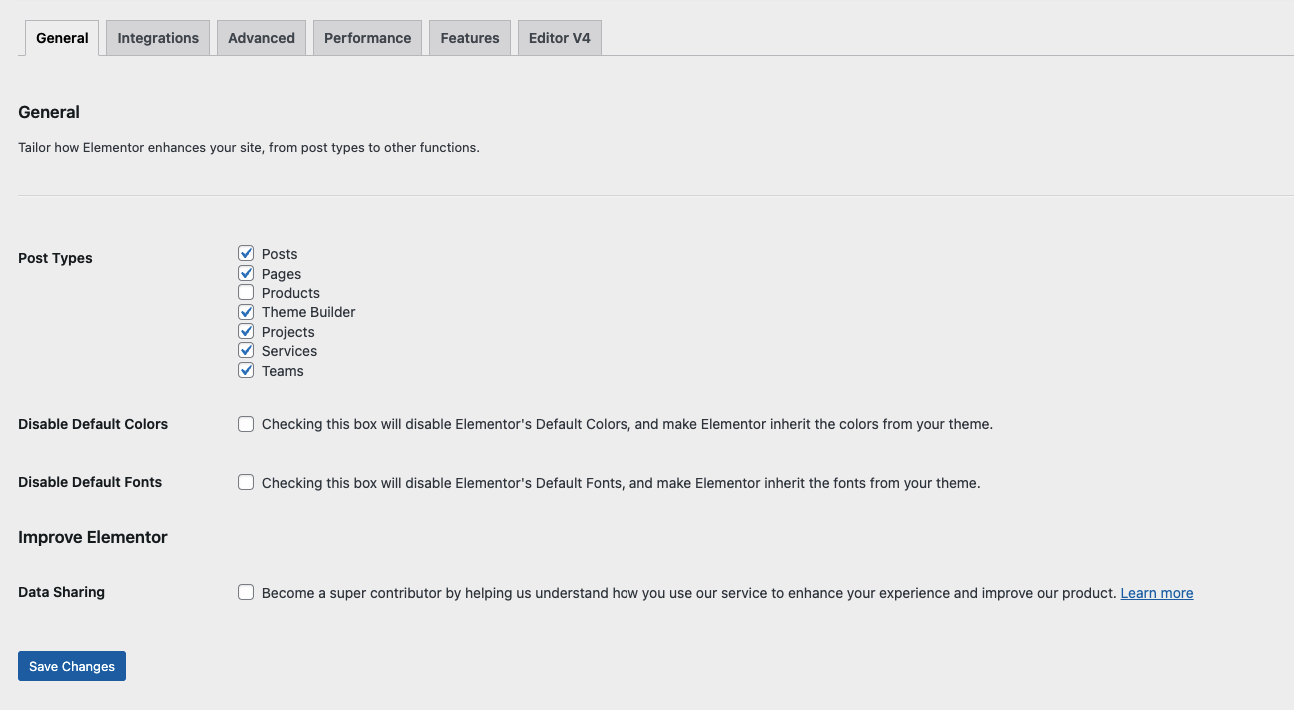The image size is (1294, 710).
Task: Open the Learn more link
Action: (1156, 593)
